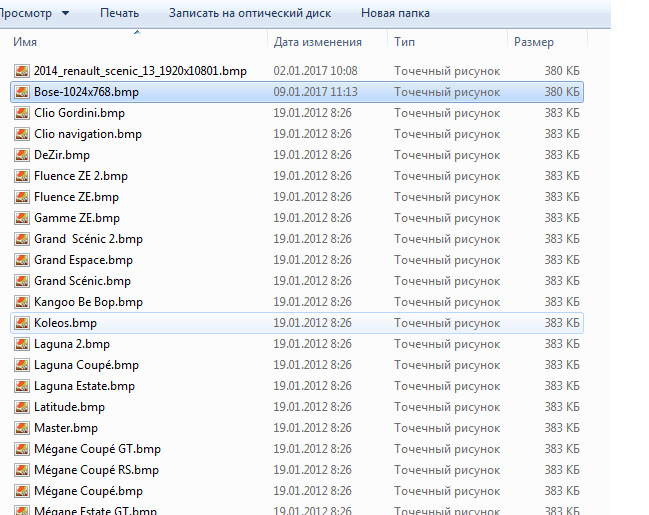Select the Laguna Estate.bmp name
The height and width of the screenshot is (515, 649).
84,386
